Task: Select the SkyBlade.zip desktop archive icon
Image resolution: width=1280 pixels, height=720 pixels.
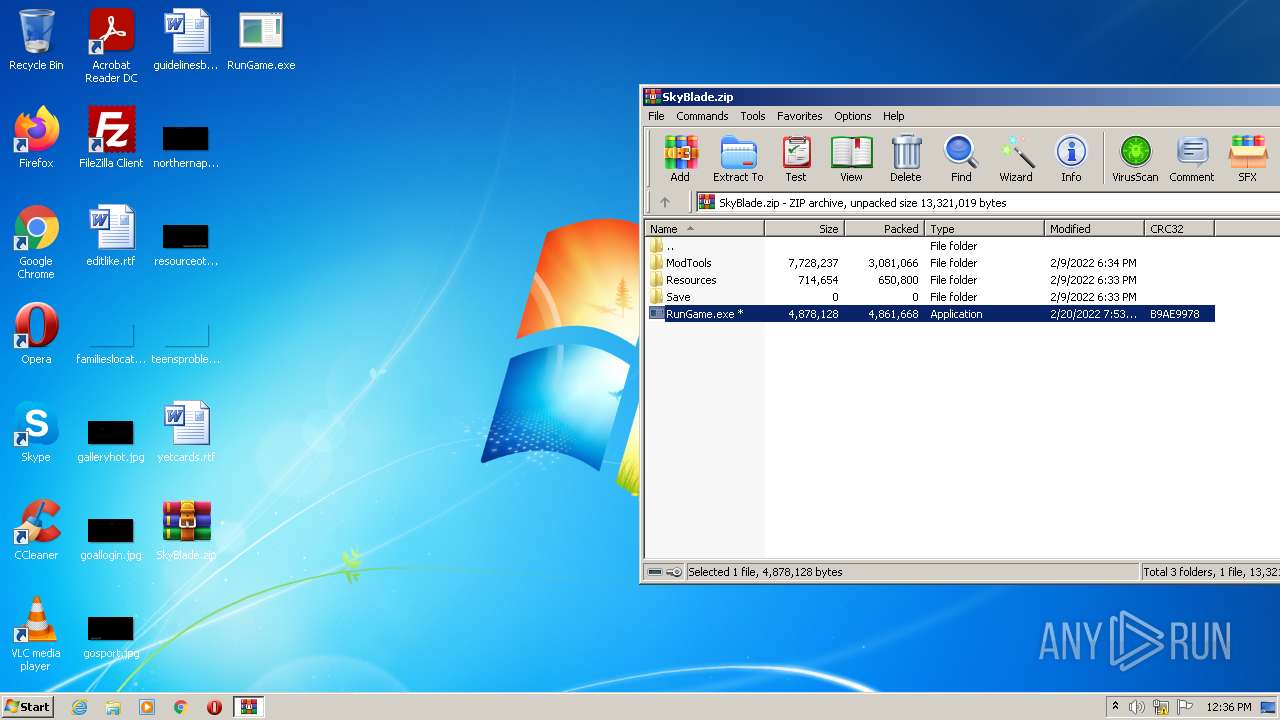Action: click(x=186, y=530)
